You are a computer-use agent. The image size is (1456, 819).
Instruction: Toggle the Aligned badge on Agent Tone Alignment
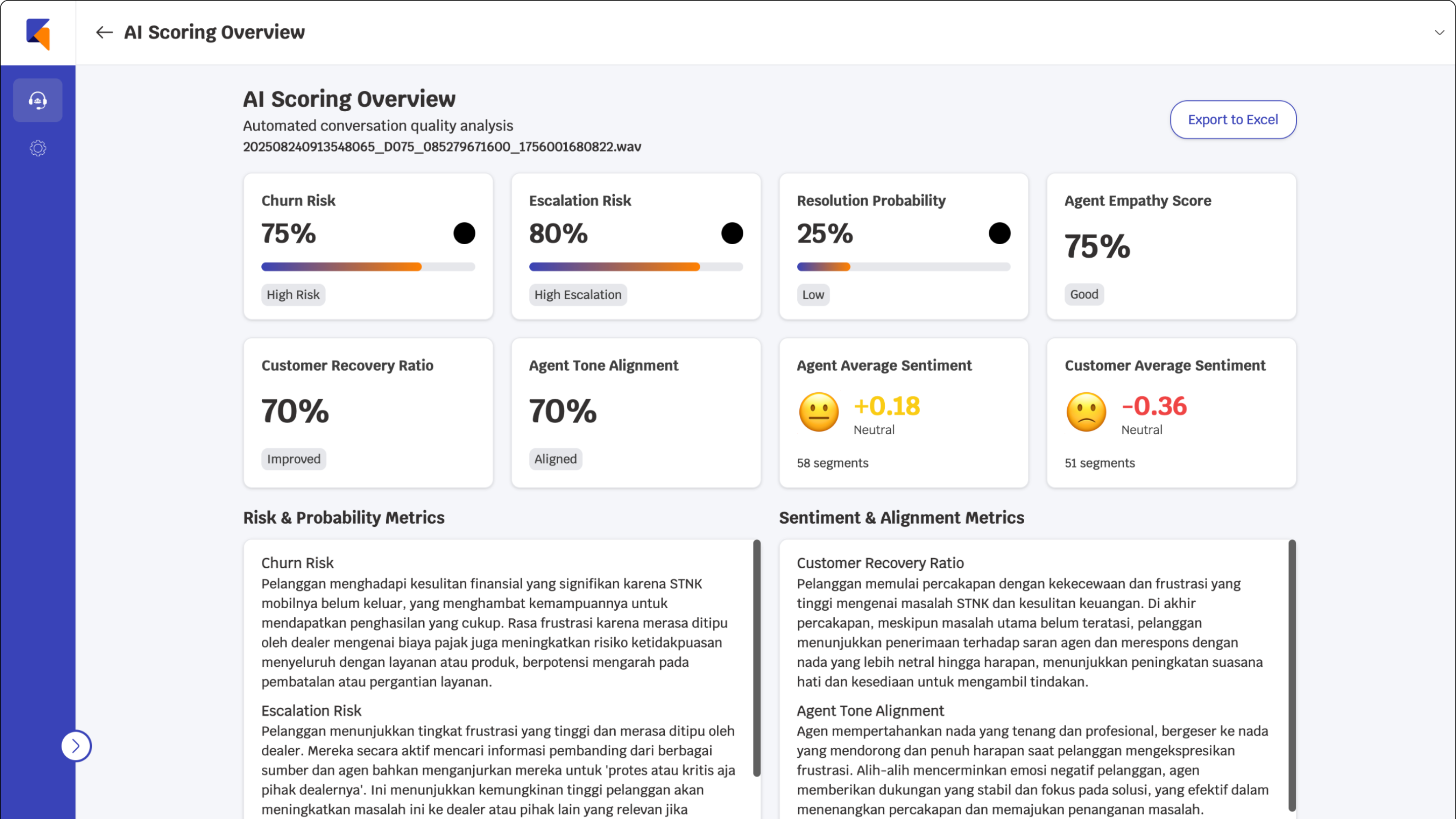tap(556, 459)
